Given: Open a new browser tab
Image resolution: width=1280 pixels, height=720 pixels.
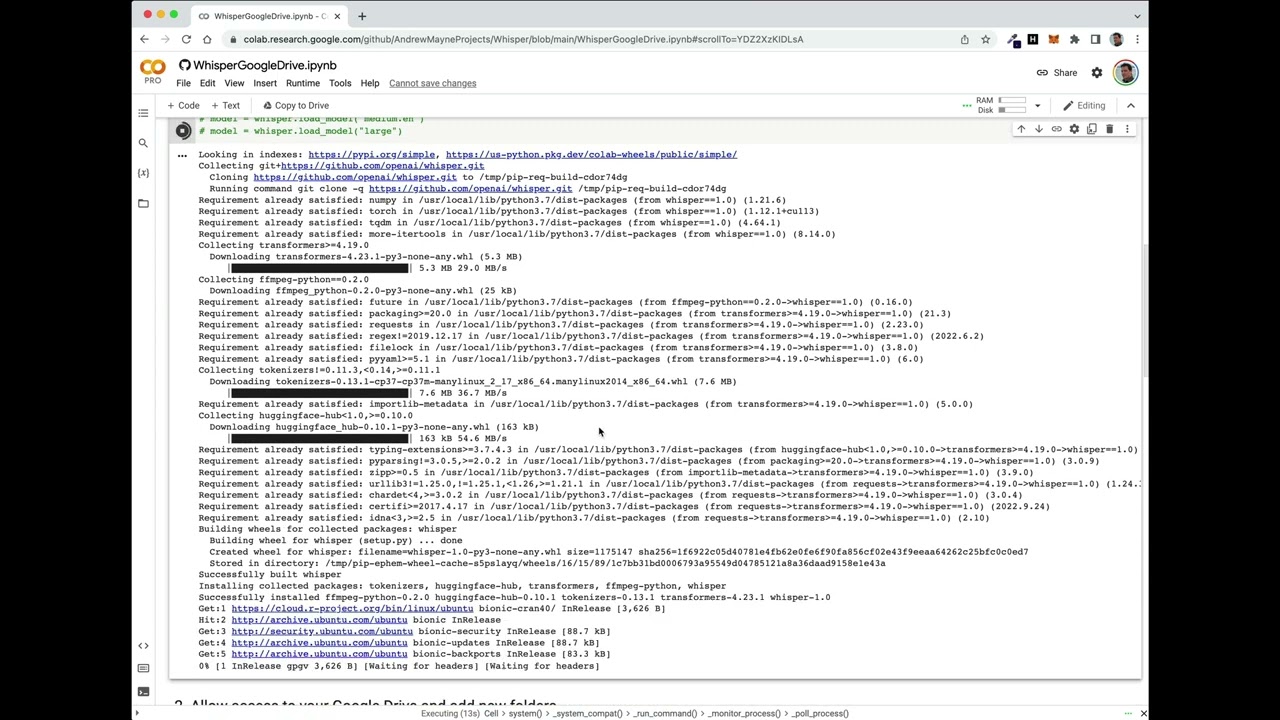Looking at the screenshot, I should pyautogui.click(x=362, y=16).
